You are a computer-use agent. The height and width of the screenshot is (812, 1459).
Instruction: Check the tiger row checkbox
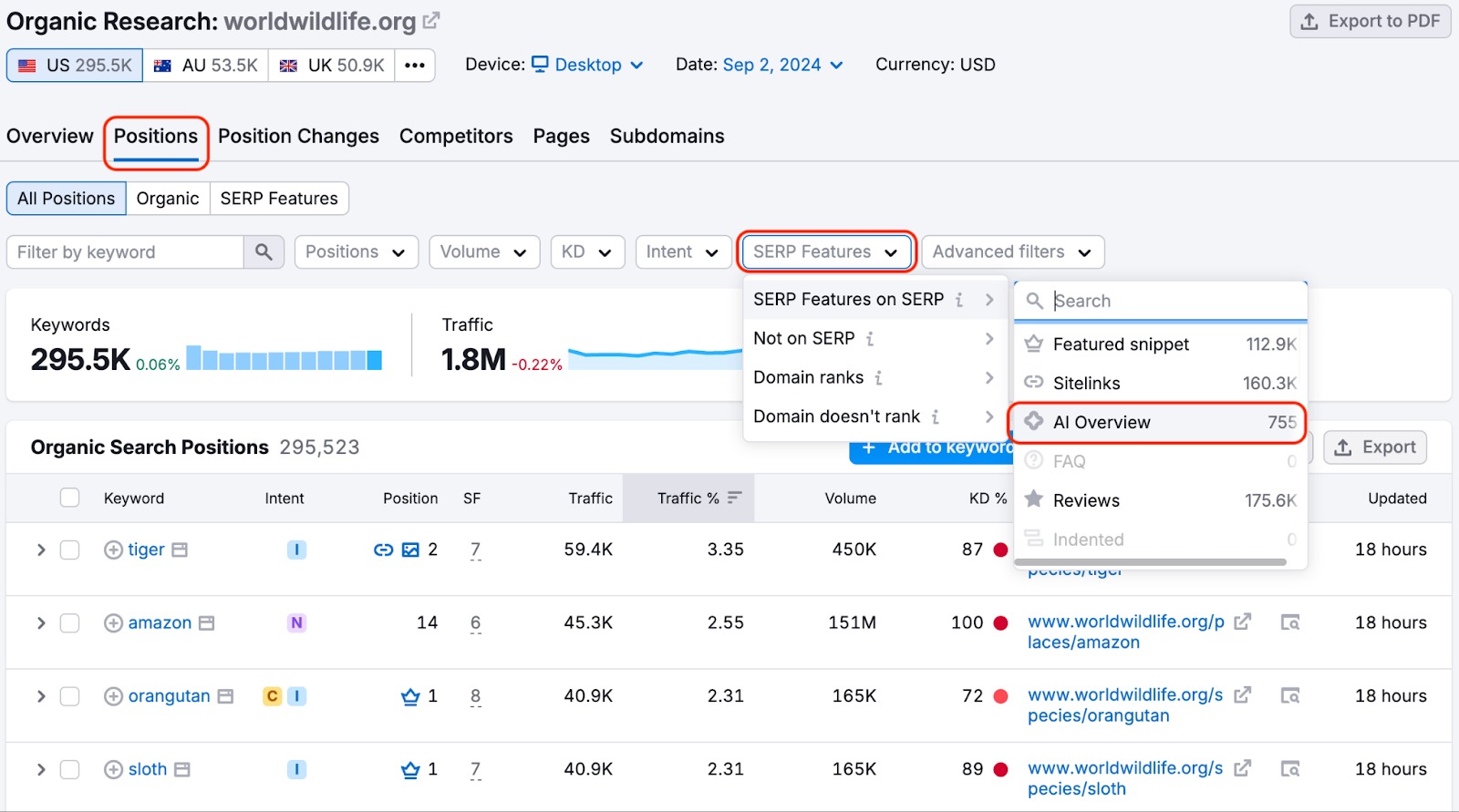point(69,550)
